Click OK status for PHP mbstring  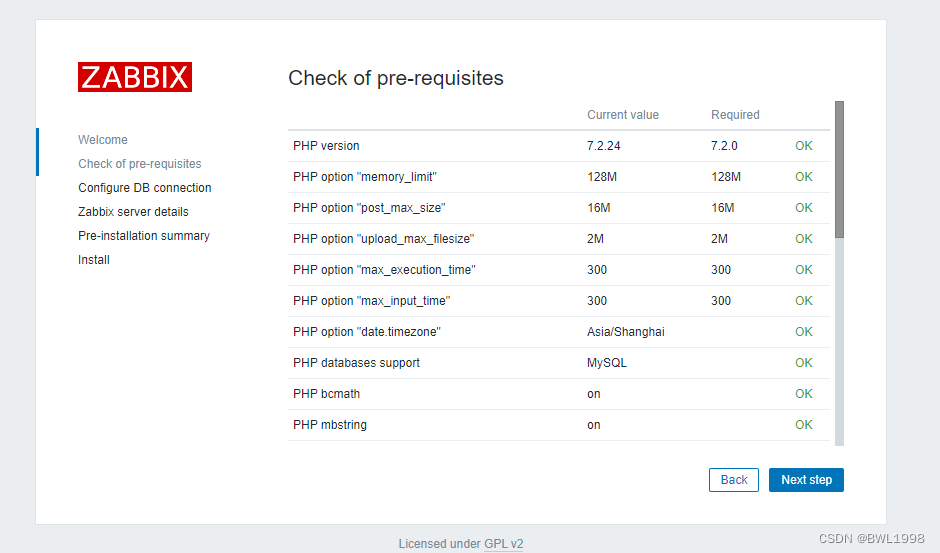pos(804,425)
